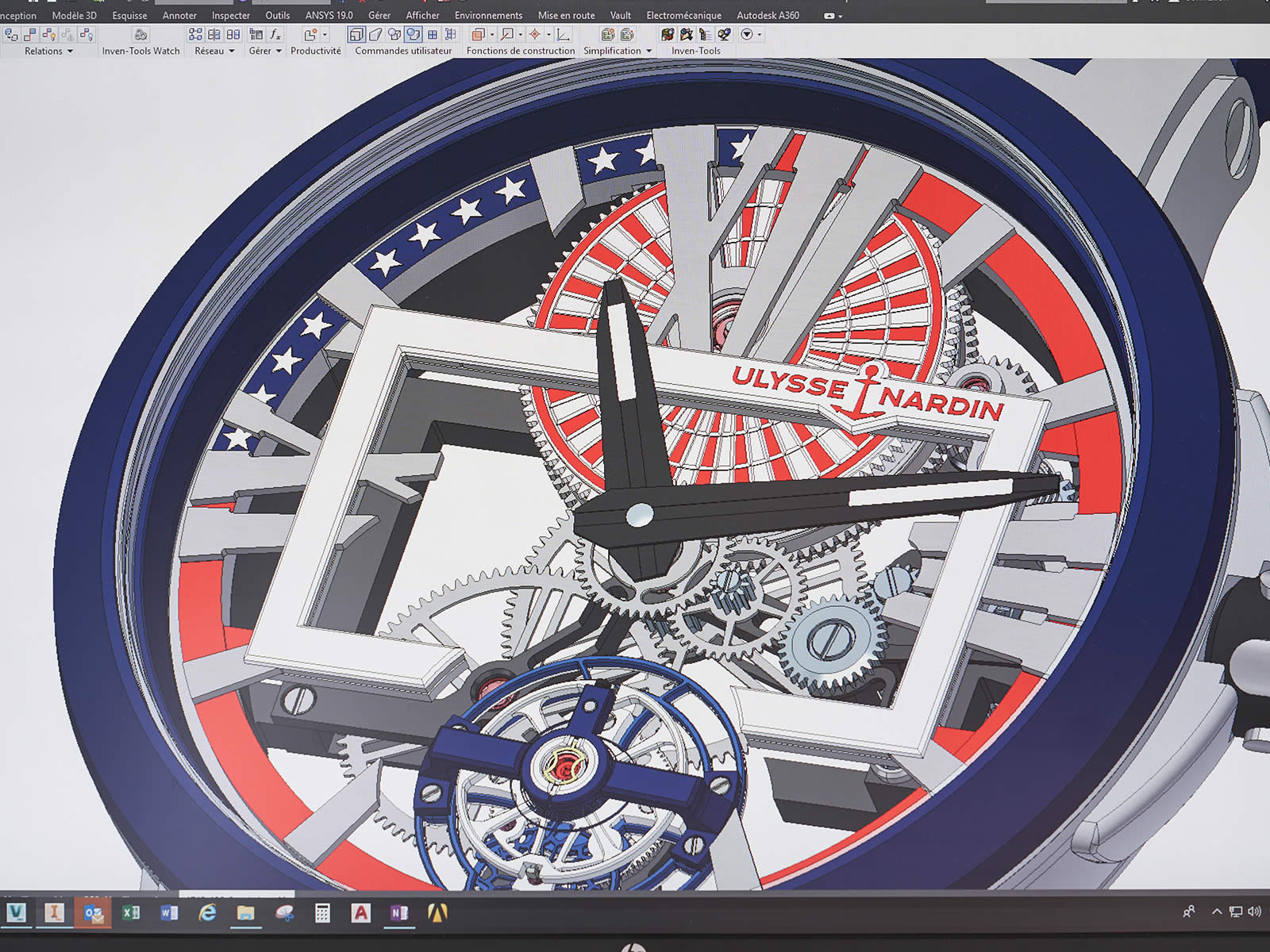1270x952 pixels.
Task: Open the arrow next to Productivité icon
Action: (x=325, y=35)
